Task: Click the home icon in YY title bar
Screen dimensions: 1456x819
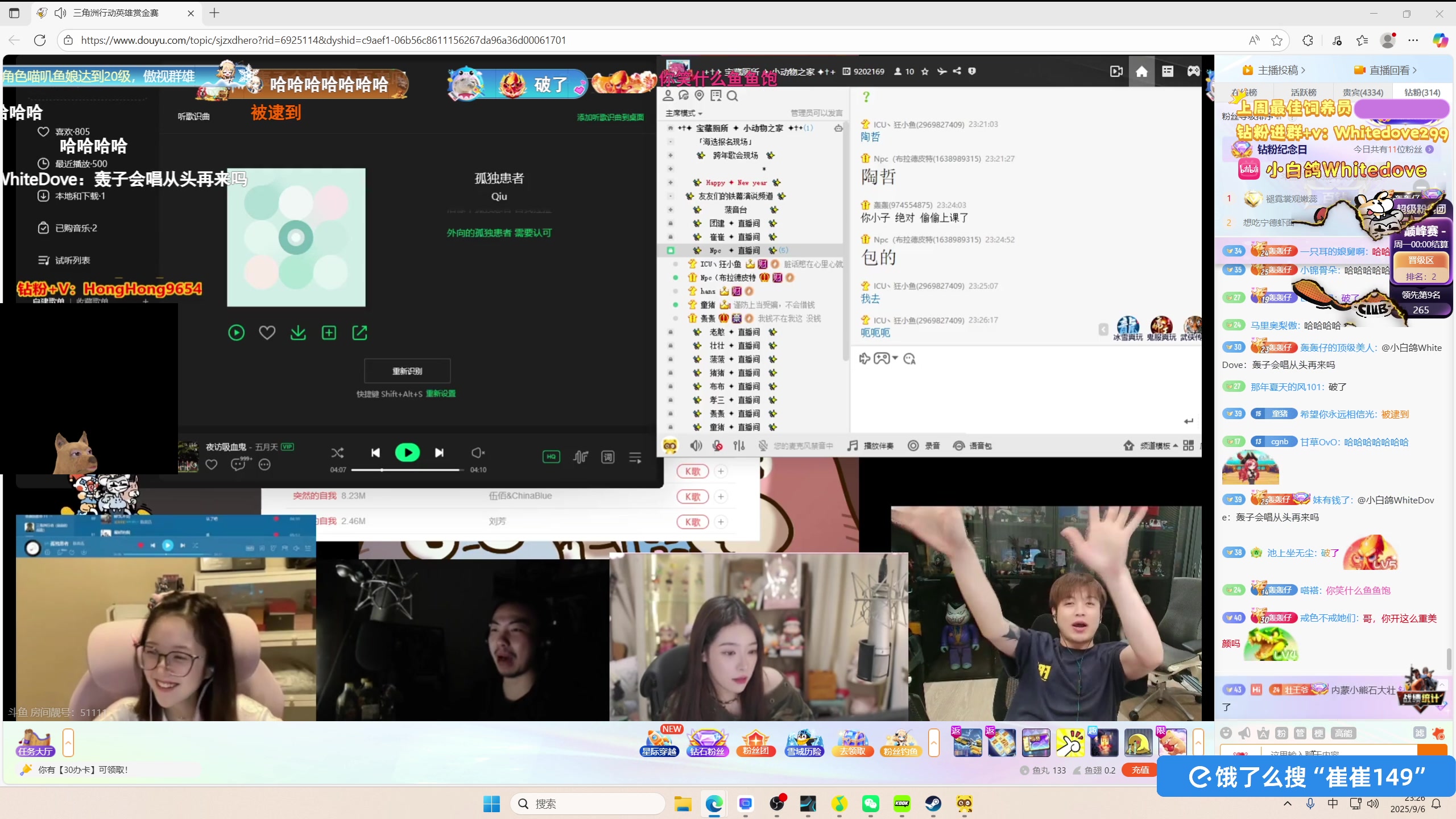Action: (1141, 71)
